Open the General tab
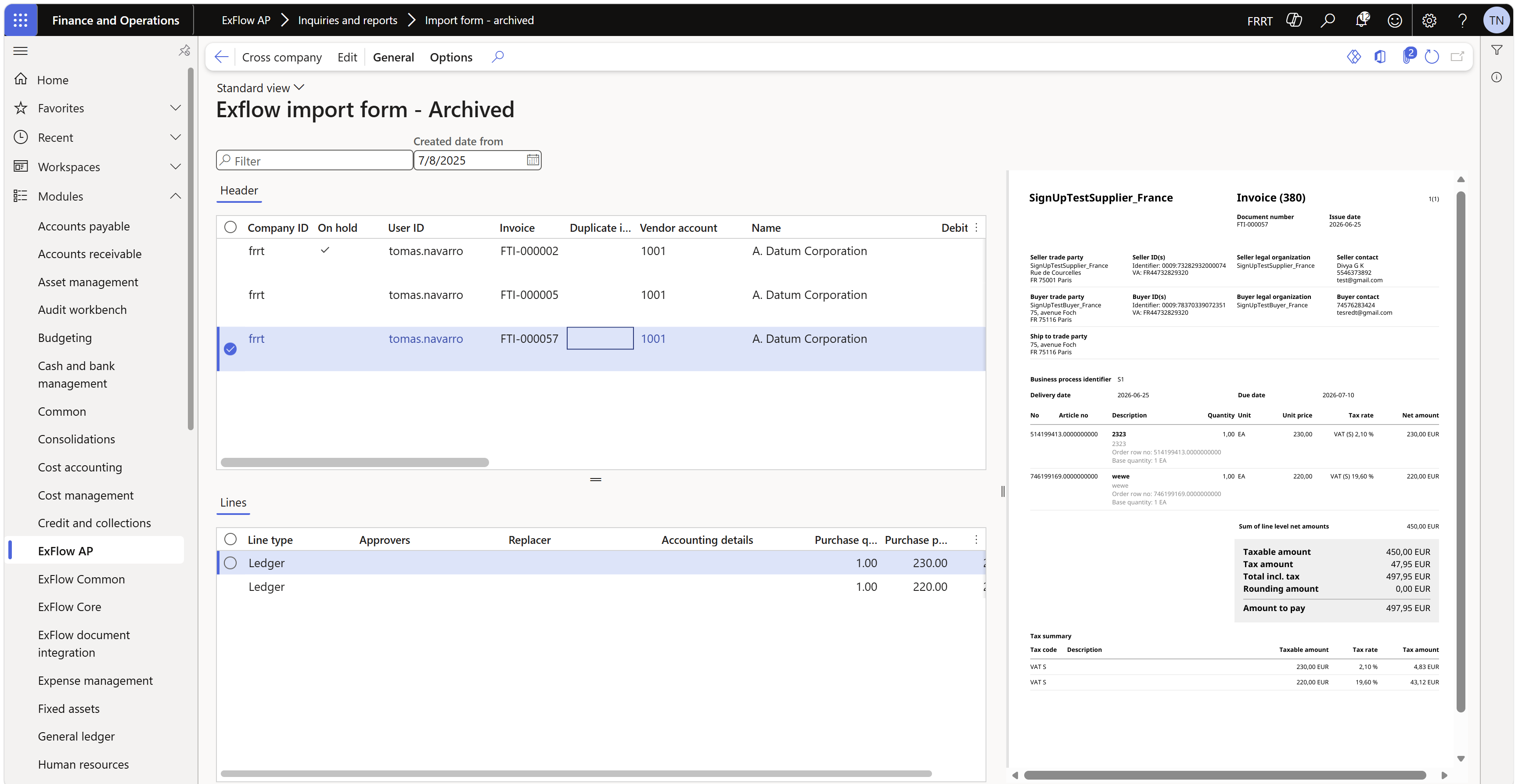The image size is (1515, 784). pyautogui.click(x=393, y=57)
